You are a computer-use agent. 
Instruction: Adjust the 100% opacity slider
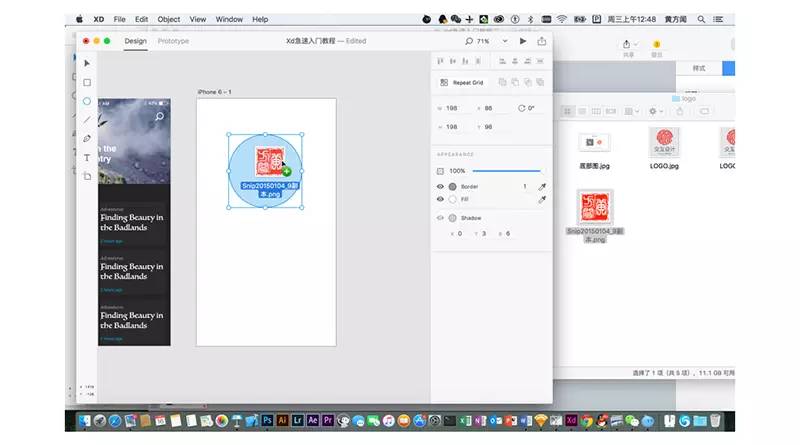coord(506,171)
